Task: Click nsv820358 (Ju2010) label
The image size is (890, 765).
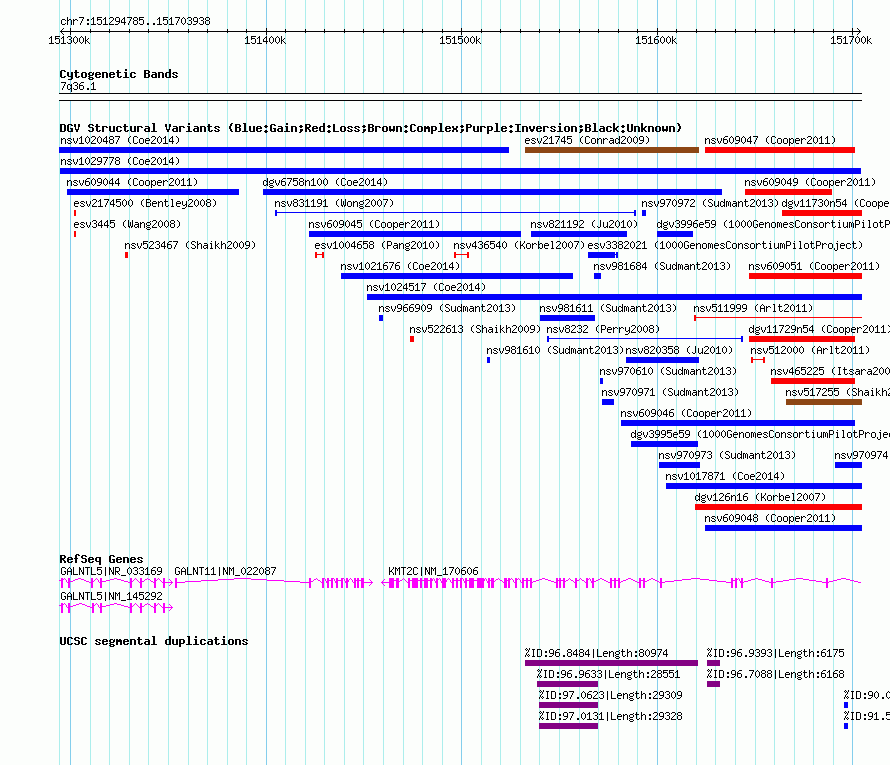Action: click(x=679, y=350)
